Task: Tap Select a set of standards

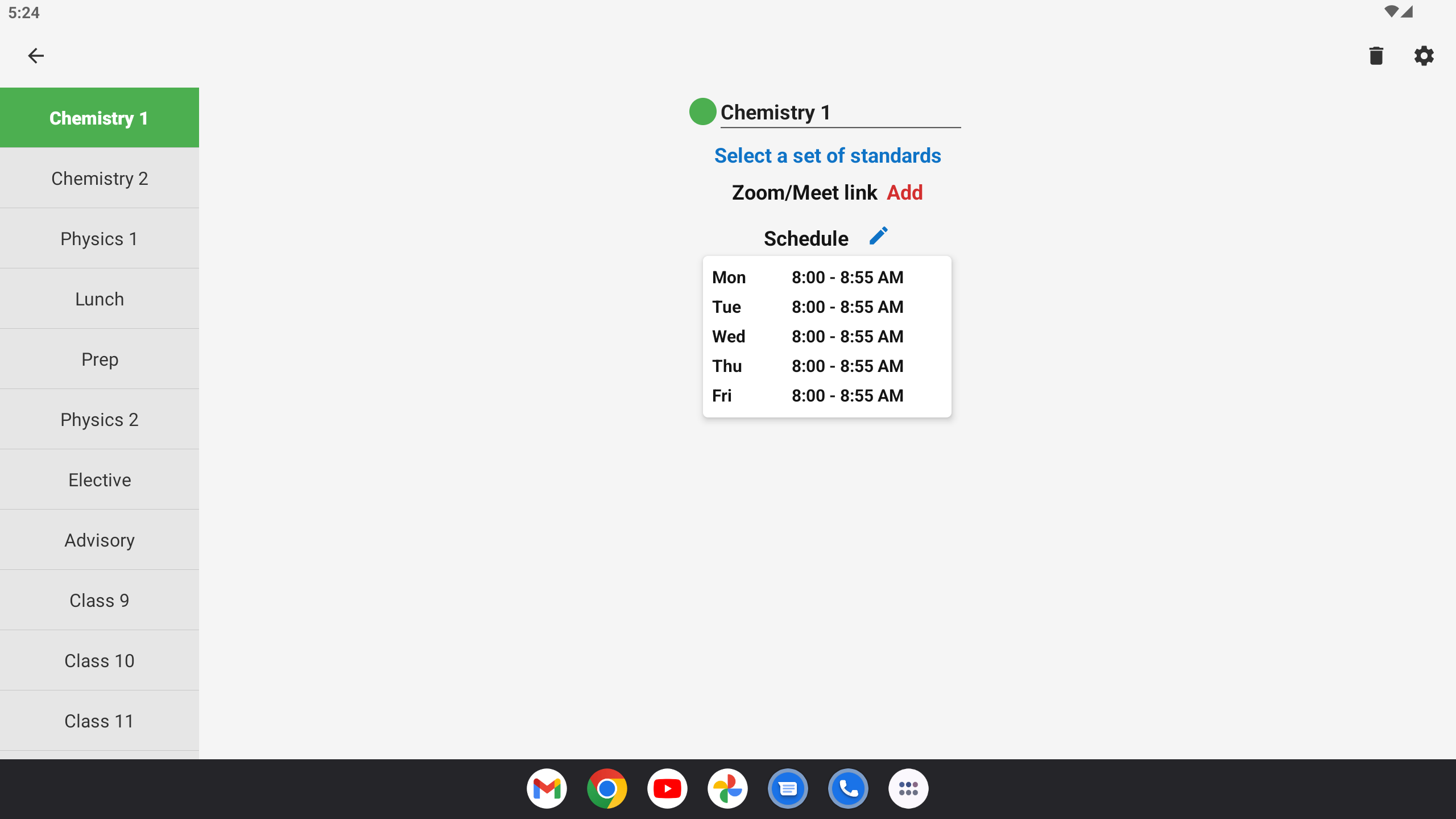Action: click(x=828, y=156)
